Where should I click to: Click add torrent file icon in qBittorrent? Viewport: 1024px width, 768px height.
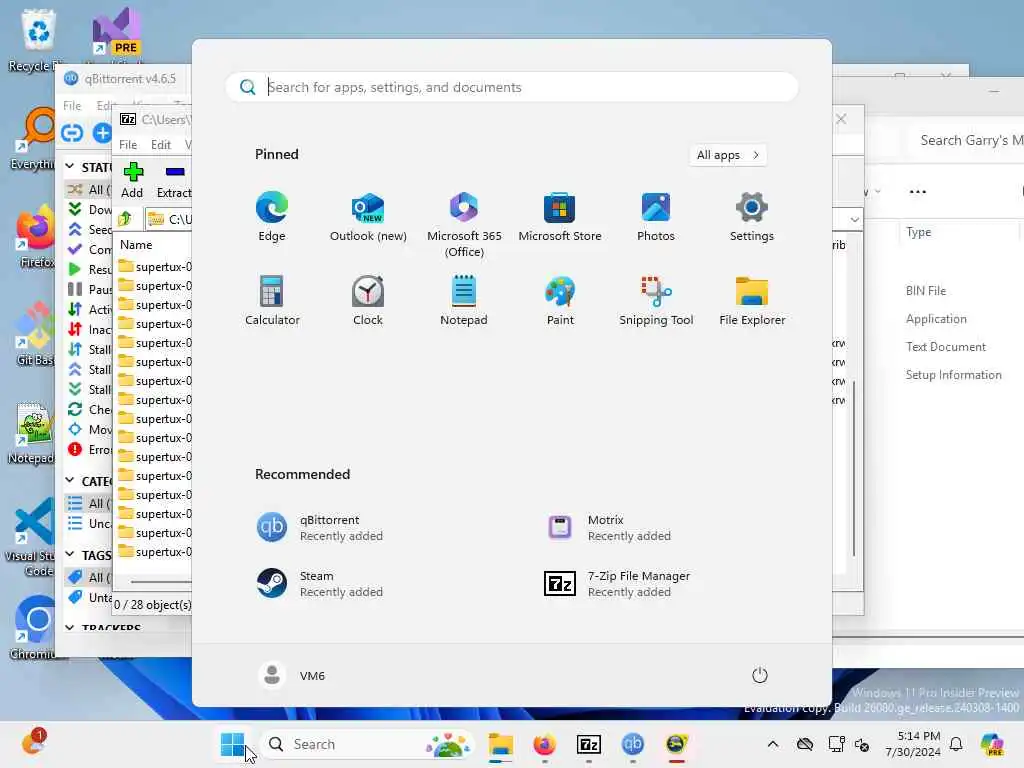(103, 133)
